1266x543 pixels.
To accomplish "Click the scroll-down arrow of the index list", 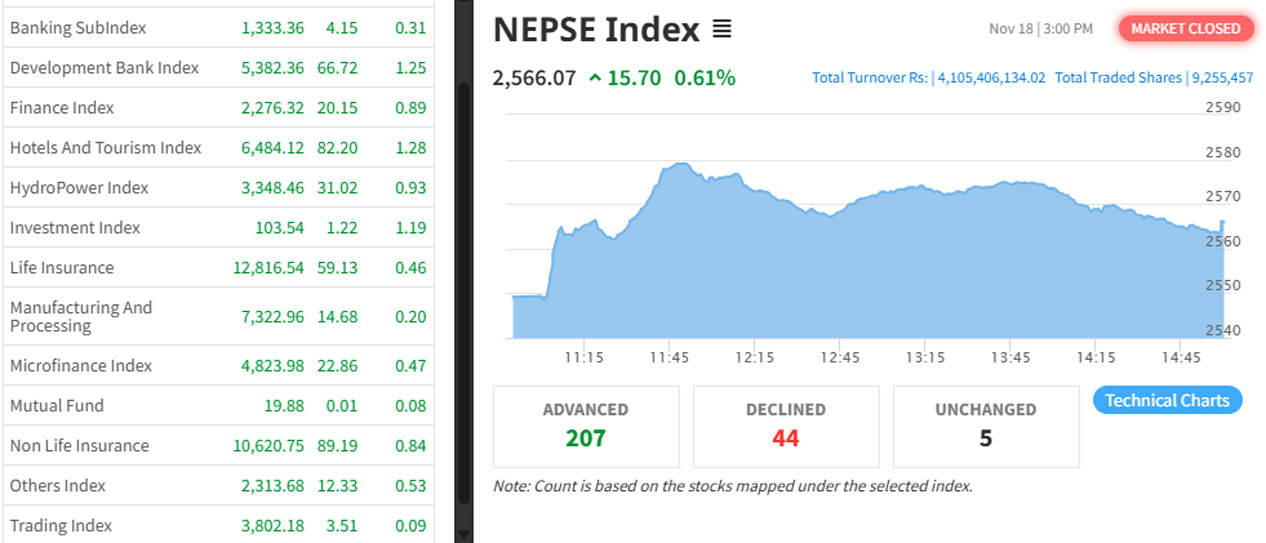I will (x=463, y=532).
